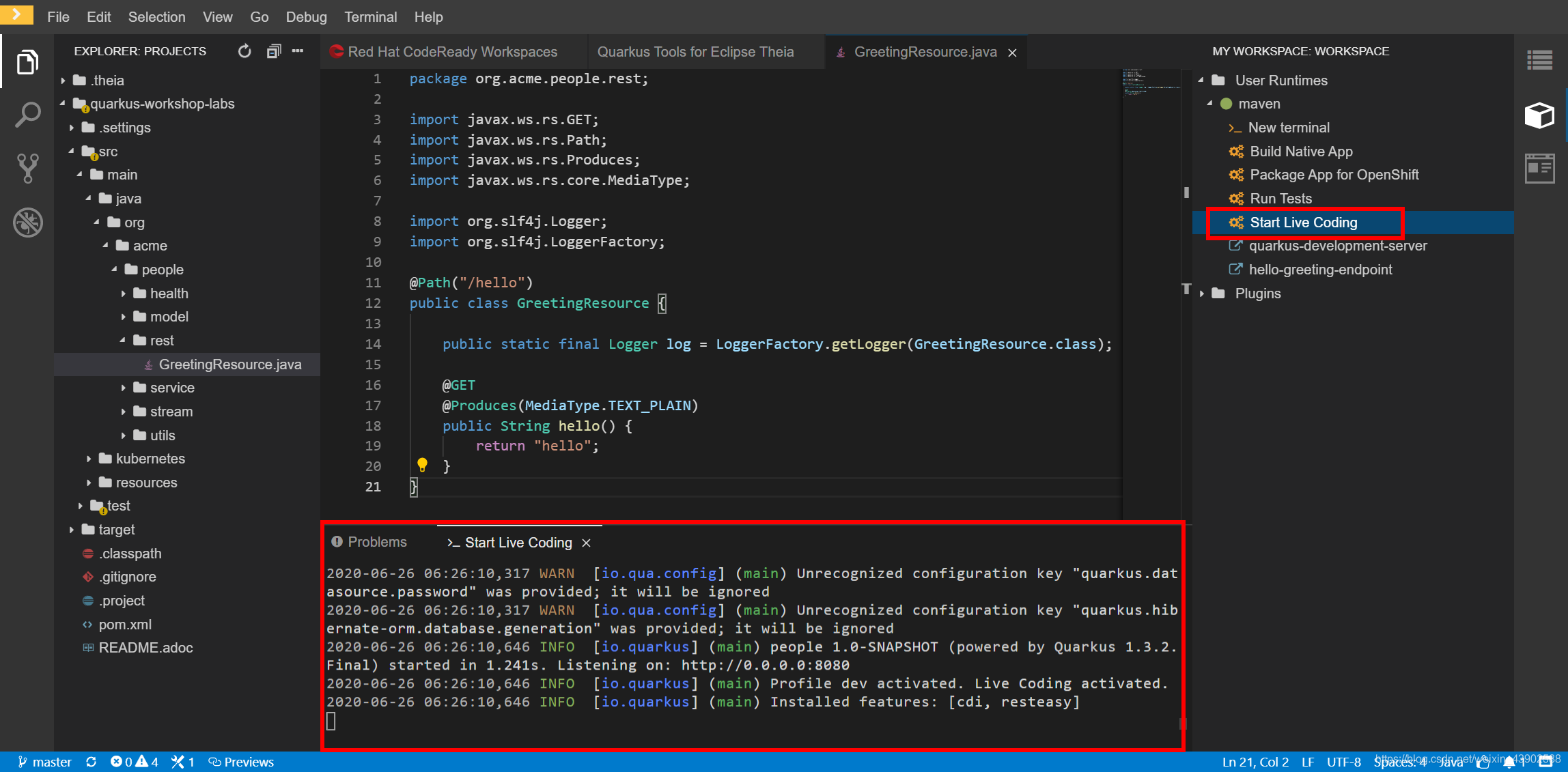
Task: Collapse the maven runtime node
Action: tap(1210, 104)
